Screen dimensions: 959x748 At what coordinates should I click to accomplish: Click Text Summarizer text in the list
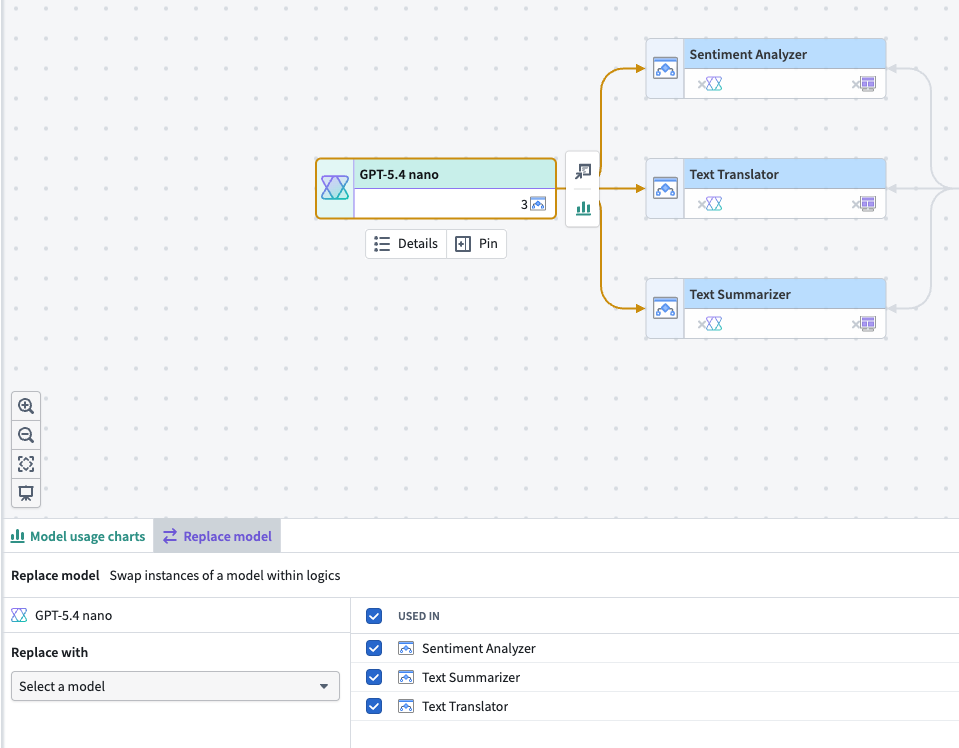(x=471, y=677)
